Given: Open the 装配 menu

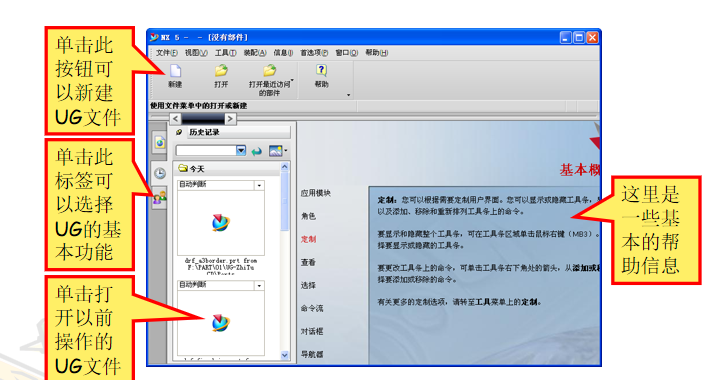Looking at the screenshot, I should tap(255, 53).
